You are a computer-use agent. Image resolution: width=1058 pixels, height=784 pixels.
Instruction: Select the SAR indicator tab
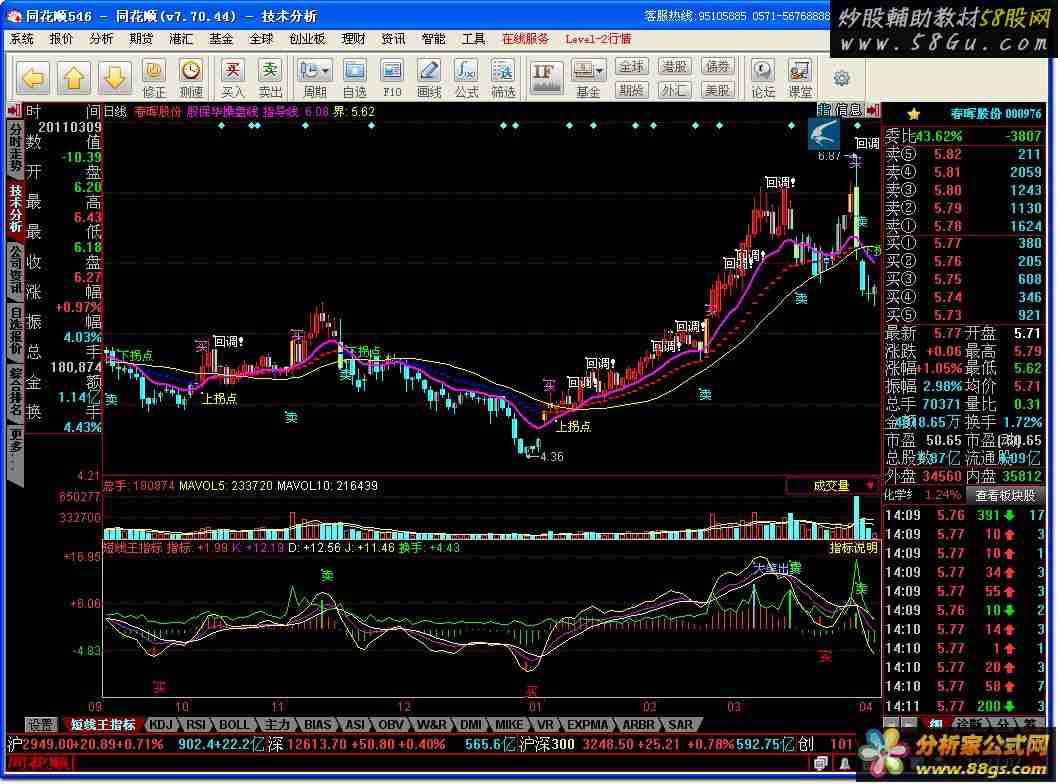pyautogui.click(x=680, y=725)
